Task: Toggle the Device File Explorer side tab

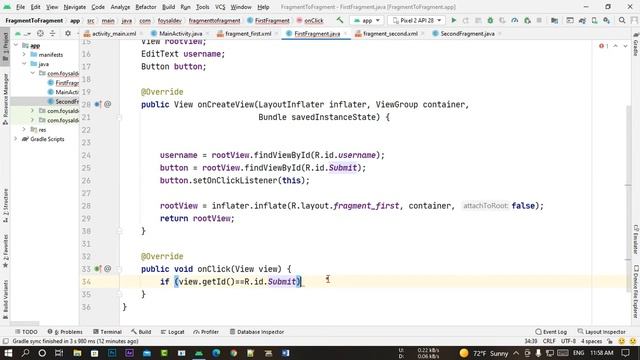Action: tap(636, 291)
